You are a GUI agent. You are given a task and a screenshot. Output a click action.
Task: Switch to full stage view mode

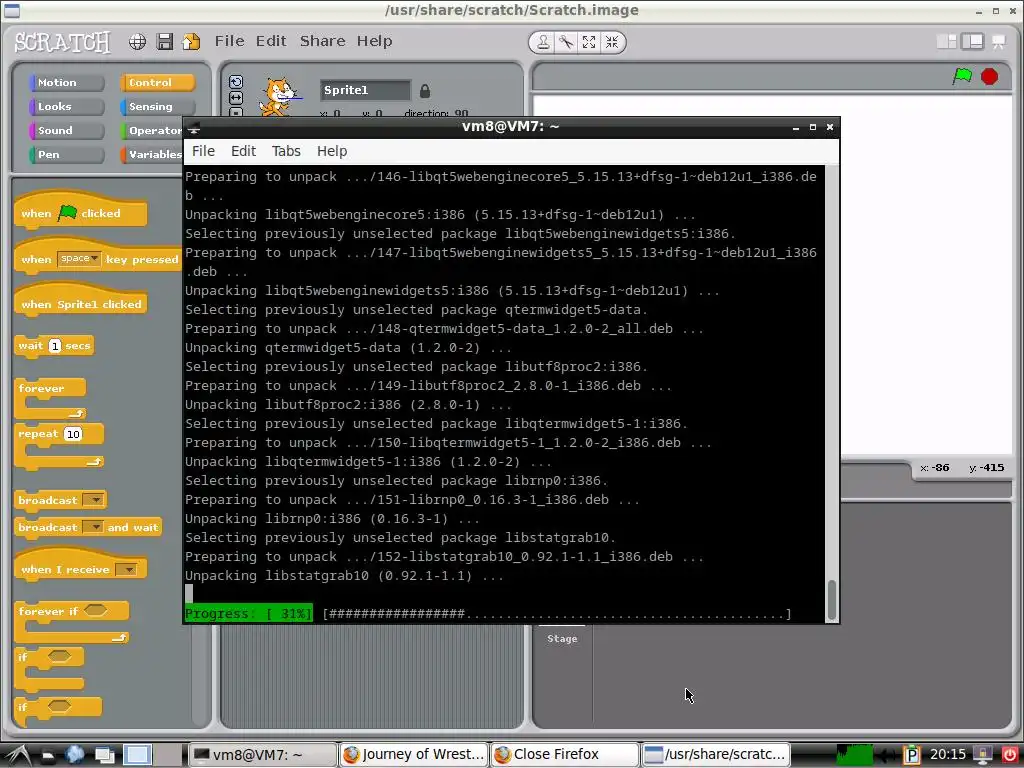coord(972,42)
